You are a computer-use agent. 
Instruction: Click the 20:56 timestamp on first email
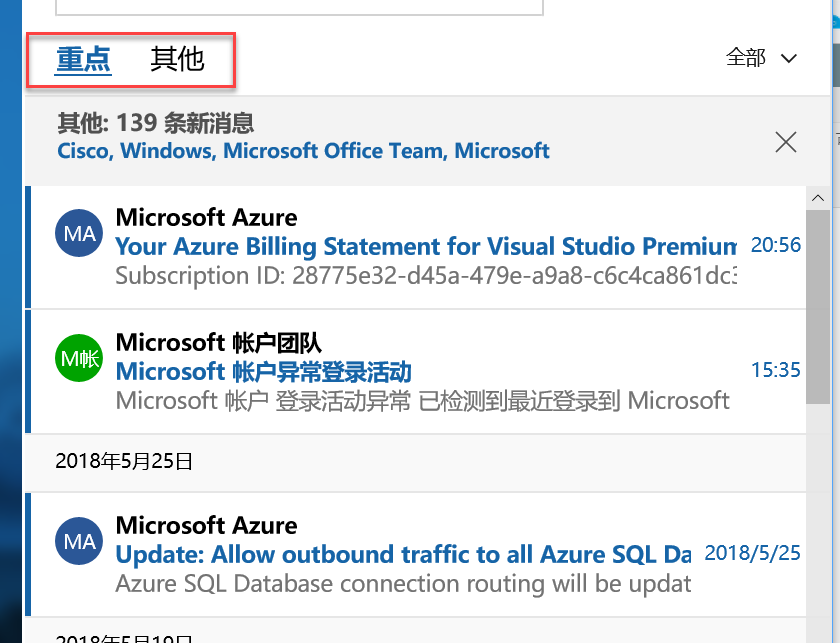point(776,245)
